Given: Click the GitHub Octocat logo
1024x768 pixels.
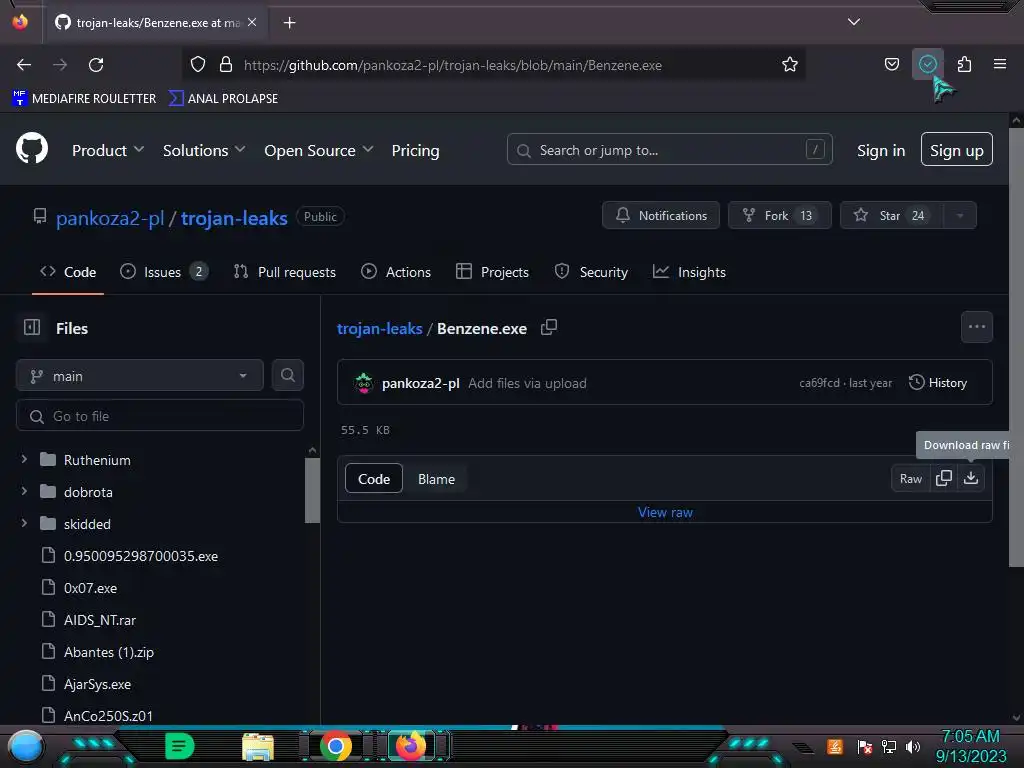Looking at the screenshot, I should (x=32, y=149).
